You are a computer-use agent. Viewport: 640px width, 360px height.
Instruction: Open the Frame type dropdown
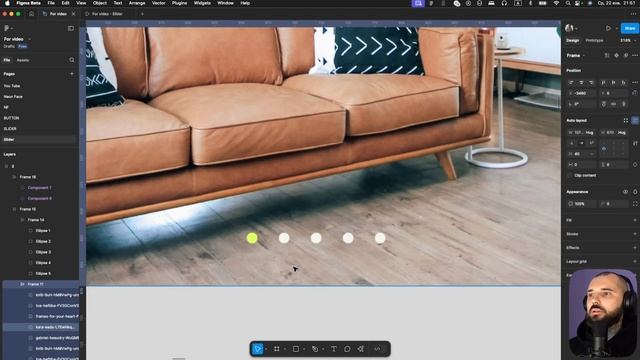576,55
